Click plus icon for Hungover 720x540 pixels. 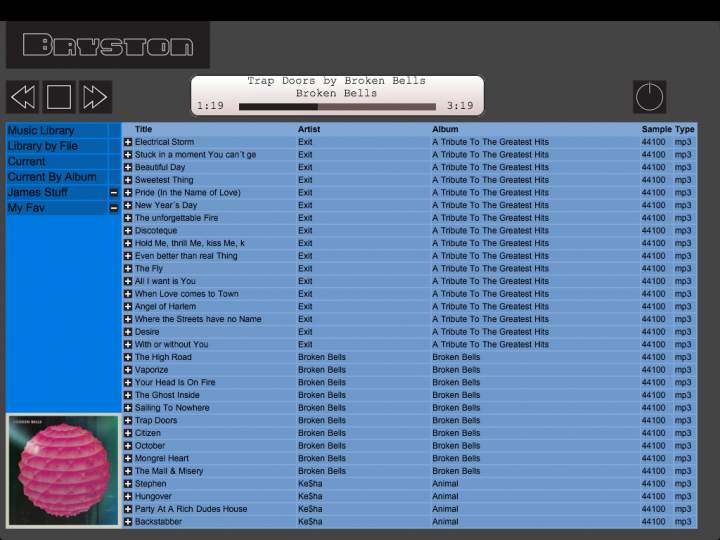click(128, 496)
